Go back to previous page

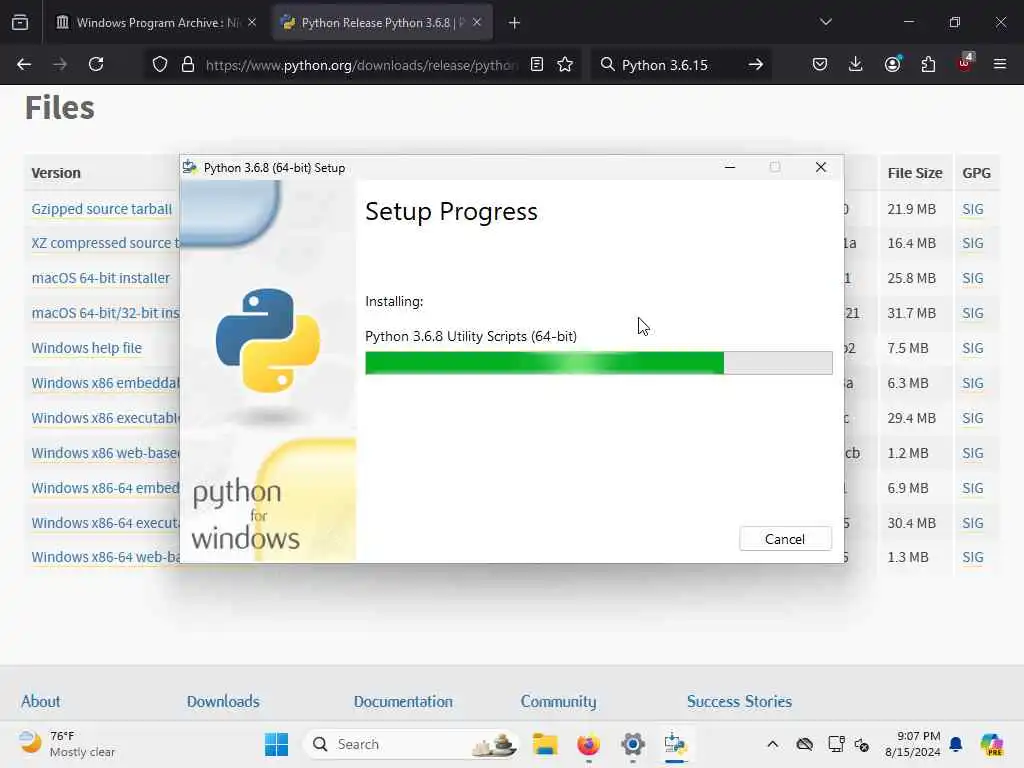[24, 64]
